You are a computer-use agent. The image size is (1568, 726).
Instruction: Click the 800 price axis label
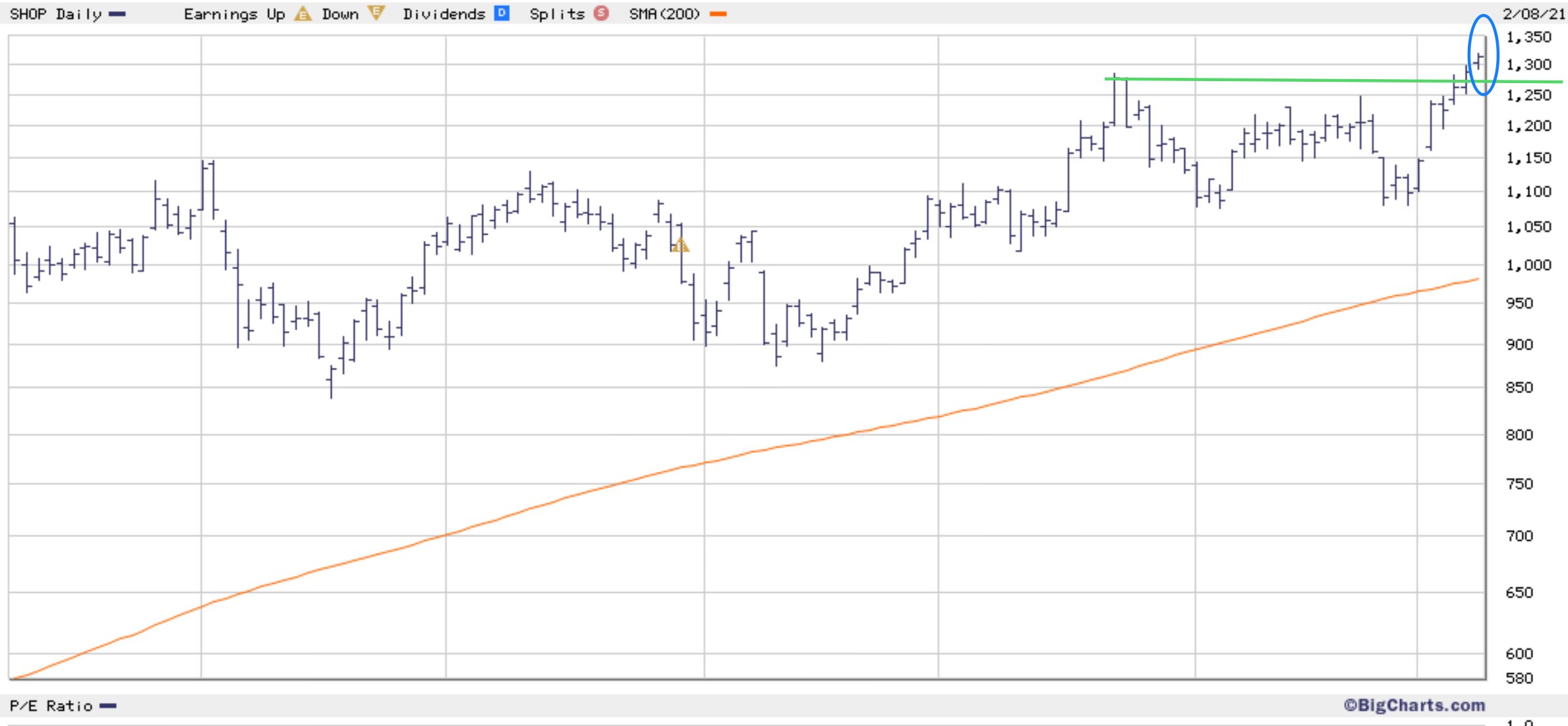(1519, 435)
